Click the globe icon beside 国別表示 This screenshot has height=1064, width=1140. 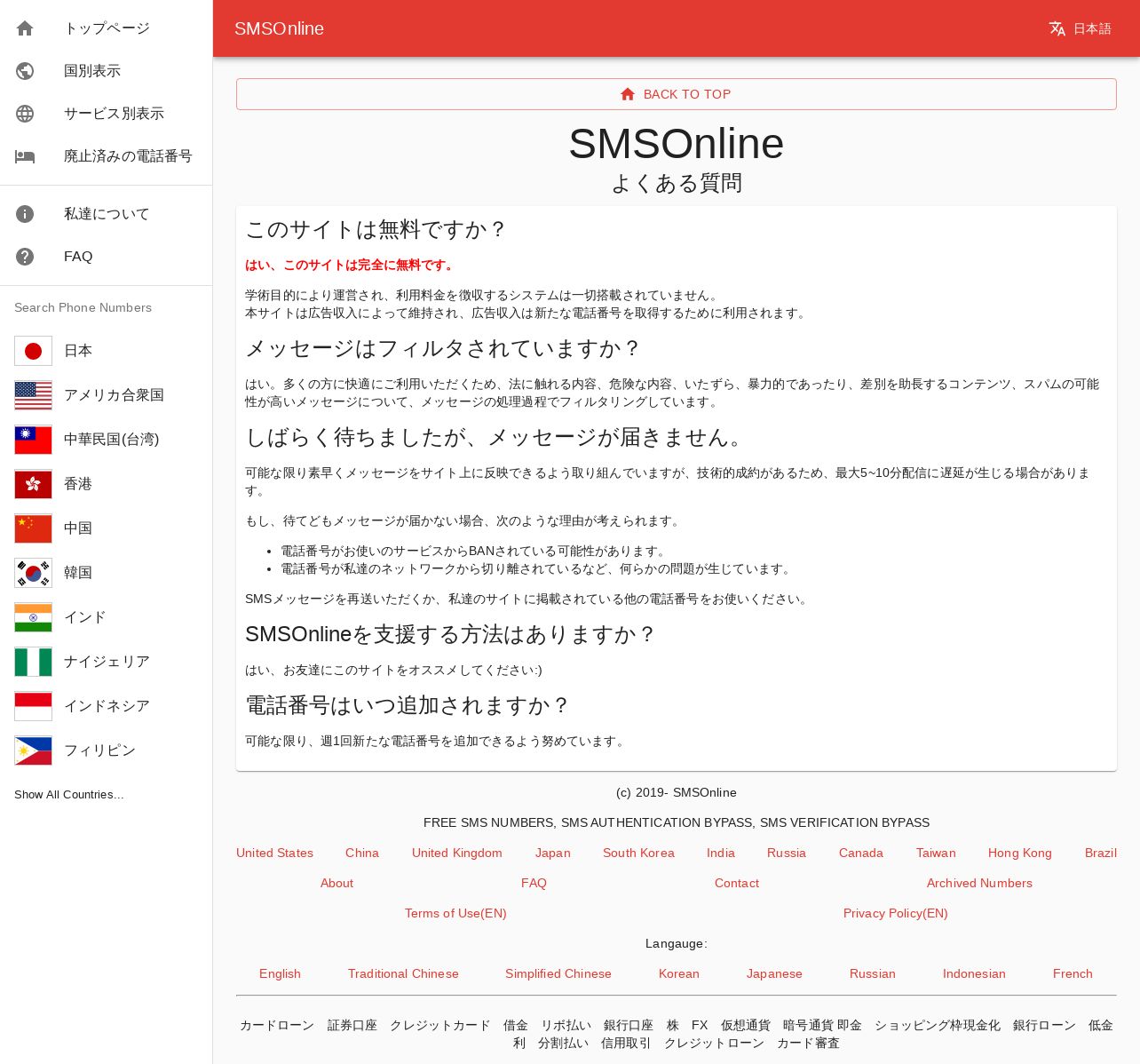tap(25, 71)
